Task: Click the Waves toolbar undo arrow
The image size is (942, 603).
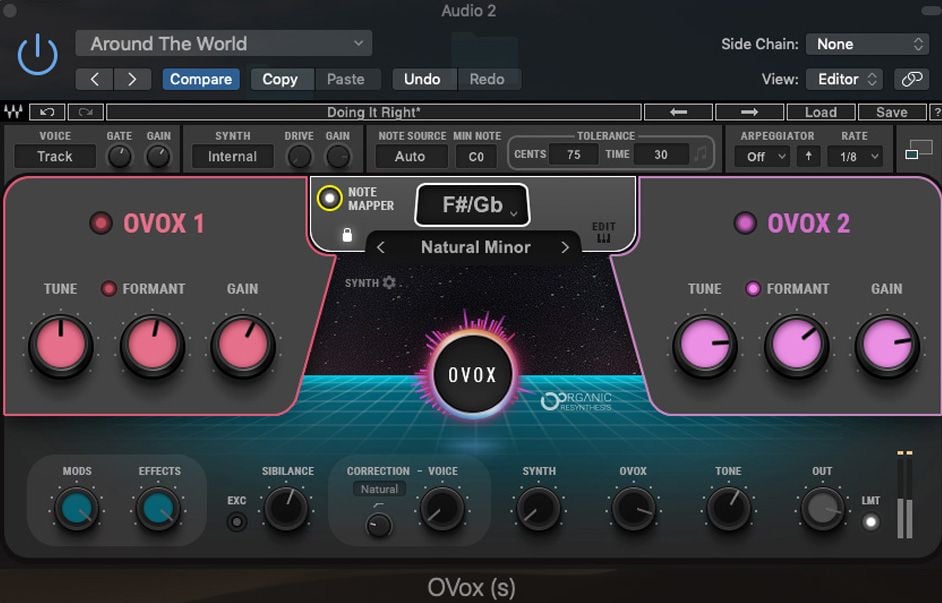Action: (x=47, y=112)
